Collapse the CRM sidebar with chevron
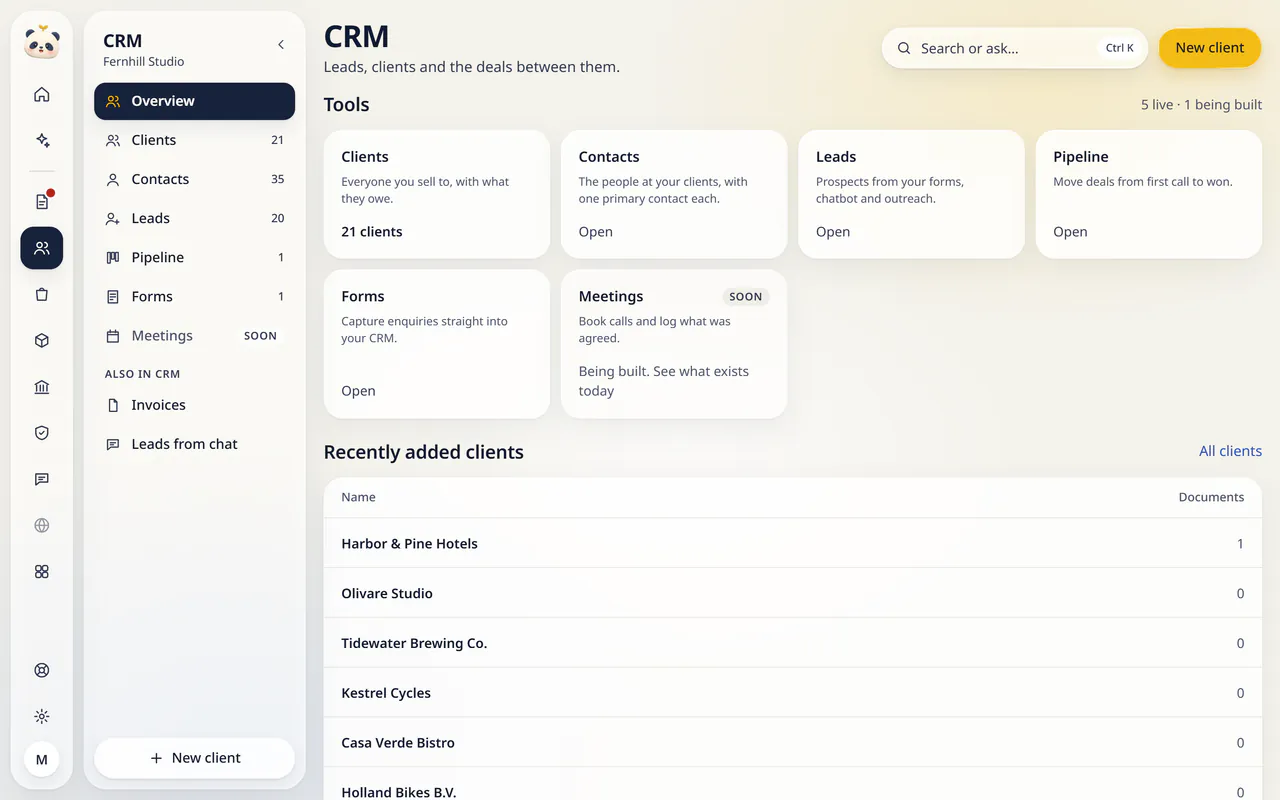 (281, 44)
